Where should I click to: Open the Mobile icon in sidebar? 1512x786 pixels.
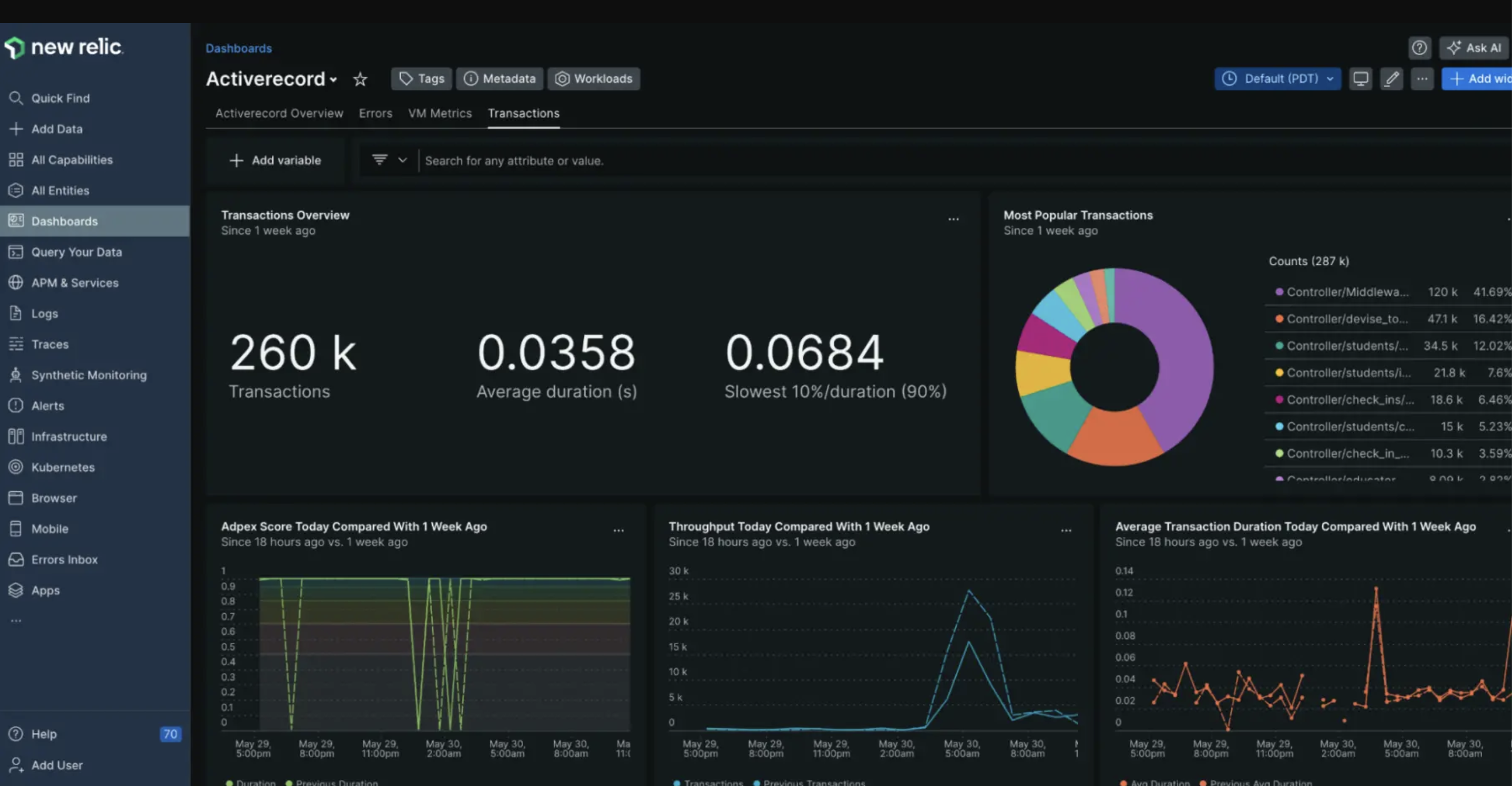pos(16,529)
